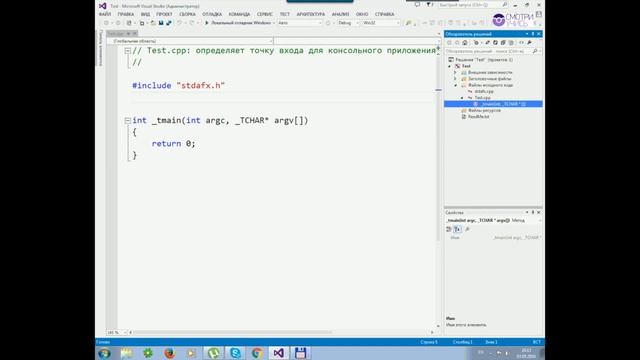Image resolution: width=640 pixels, height=360 pixels.
Task: Select the Файлы ресурсов folder
Action: [x=484, y=111]
